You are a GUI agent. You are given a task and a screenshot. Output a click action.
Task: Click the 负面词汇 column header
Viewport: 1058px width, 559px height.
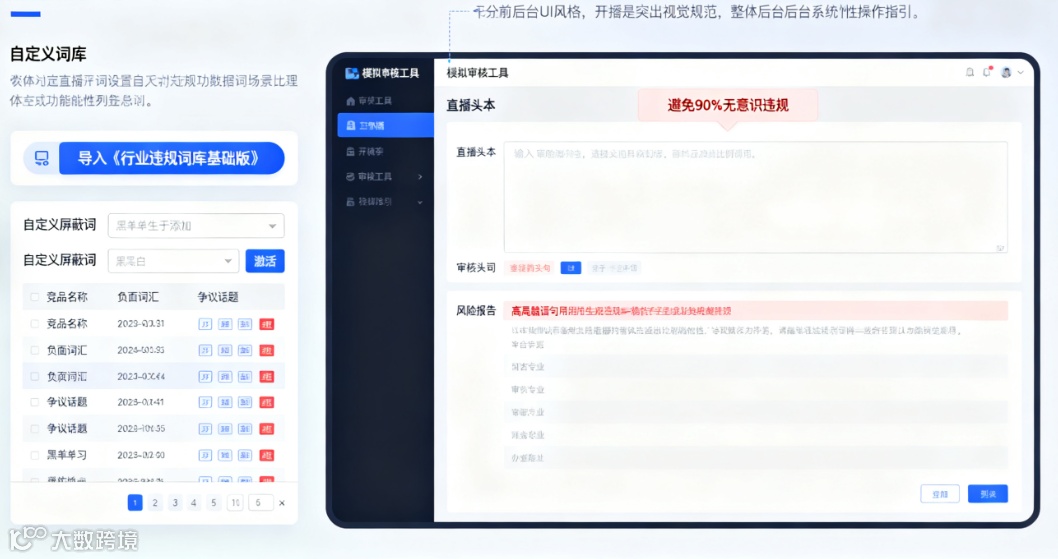point(138,297)
